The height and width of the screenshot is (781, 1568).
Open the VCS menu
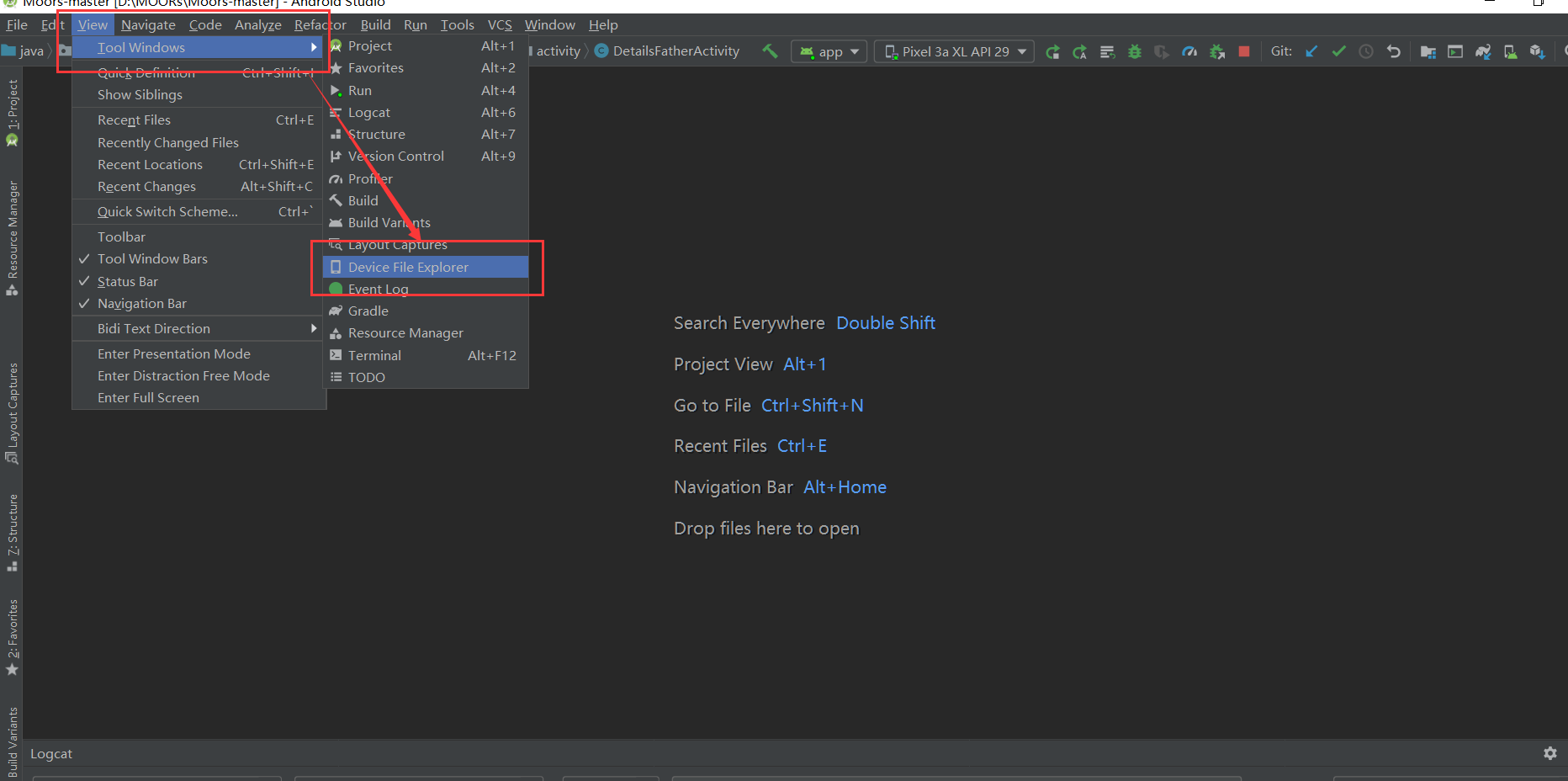(x=500, y=24)
